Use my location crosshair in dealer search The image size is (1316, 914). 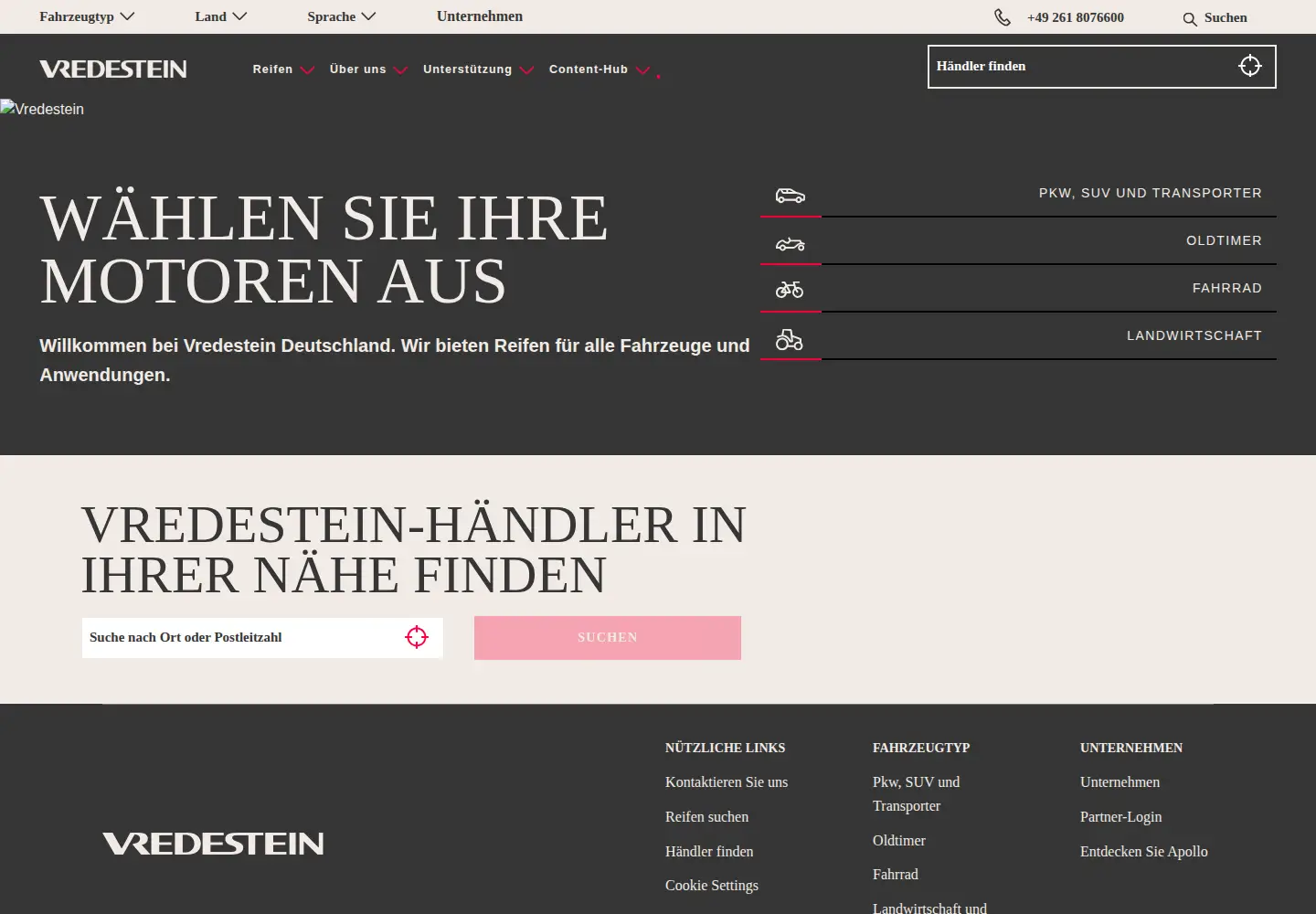point(417,637)
